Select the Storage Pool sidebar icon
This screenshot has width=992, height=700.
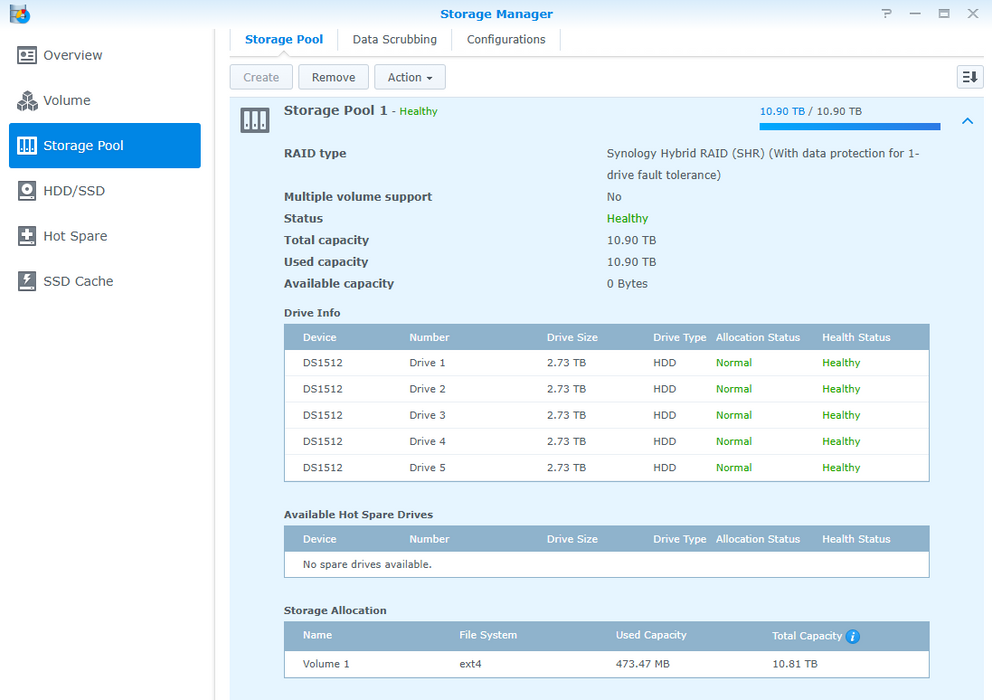point(27,146)
